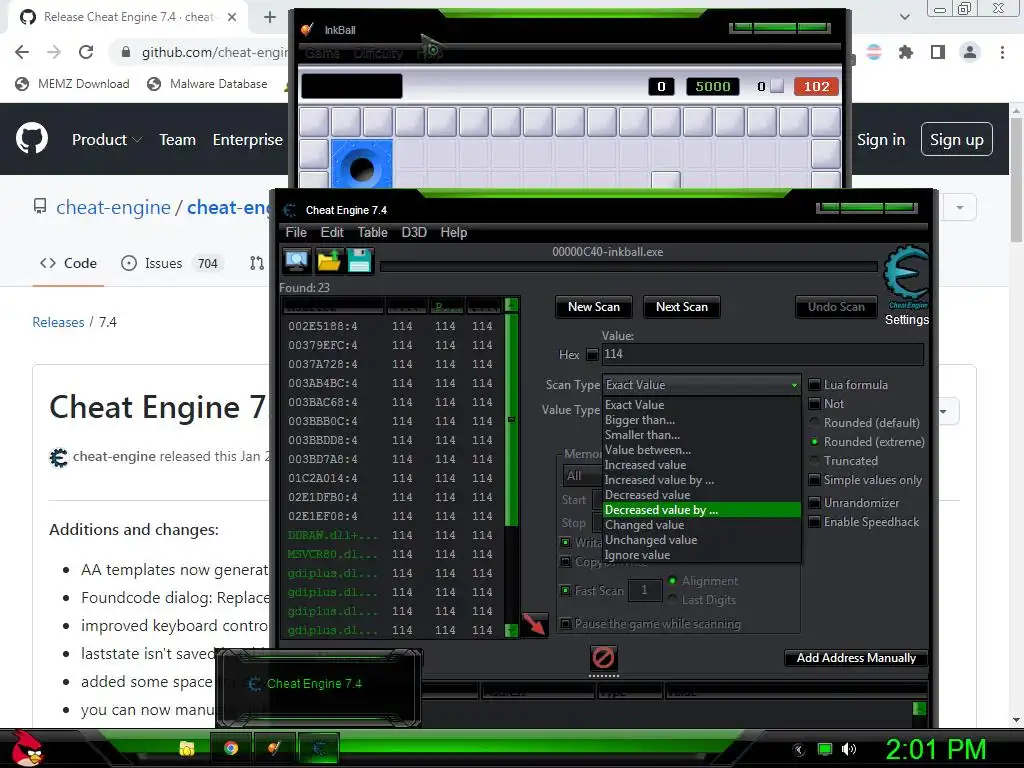This screenshot has width=1024, height=768.
Task: Open Chrome's three-dot menu
Action: (1002, 52)
